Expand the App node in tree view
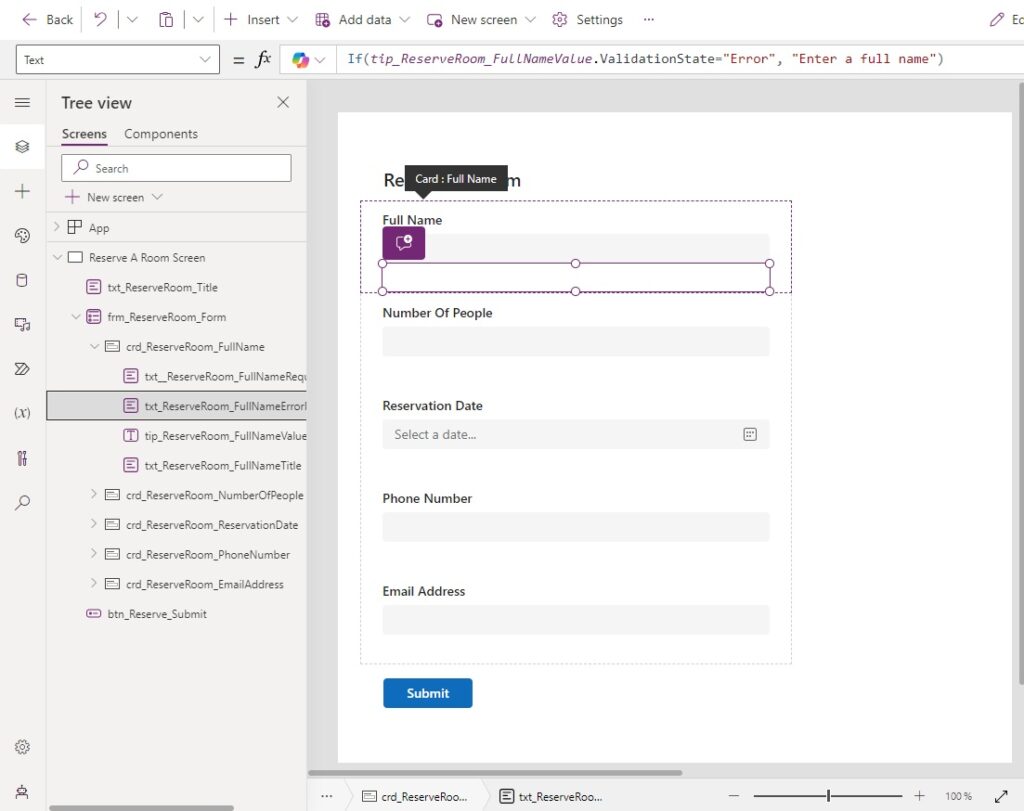 point(57,227)
